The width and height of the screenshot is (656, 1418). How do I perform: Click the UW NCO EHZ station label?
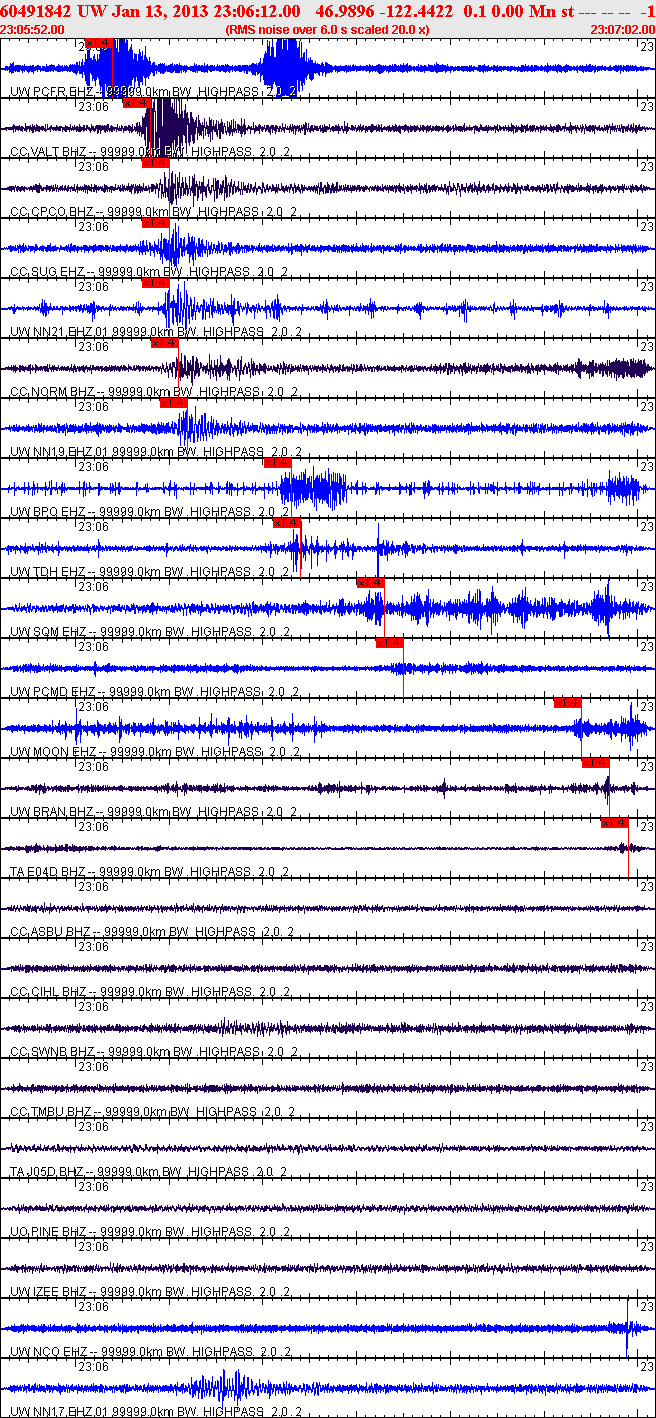[x=150, y=1351]
